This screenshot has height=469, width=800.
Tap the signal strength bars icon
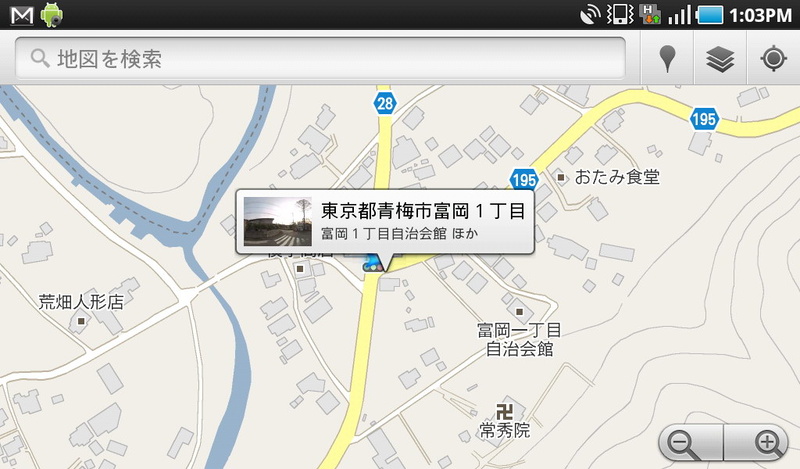tap(679, 15)
